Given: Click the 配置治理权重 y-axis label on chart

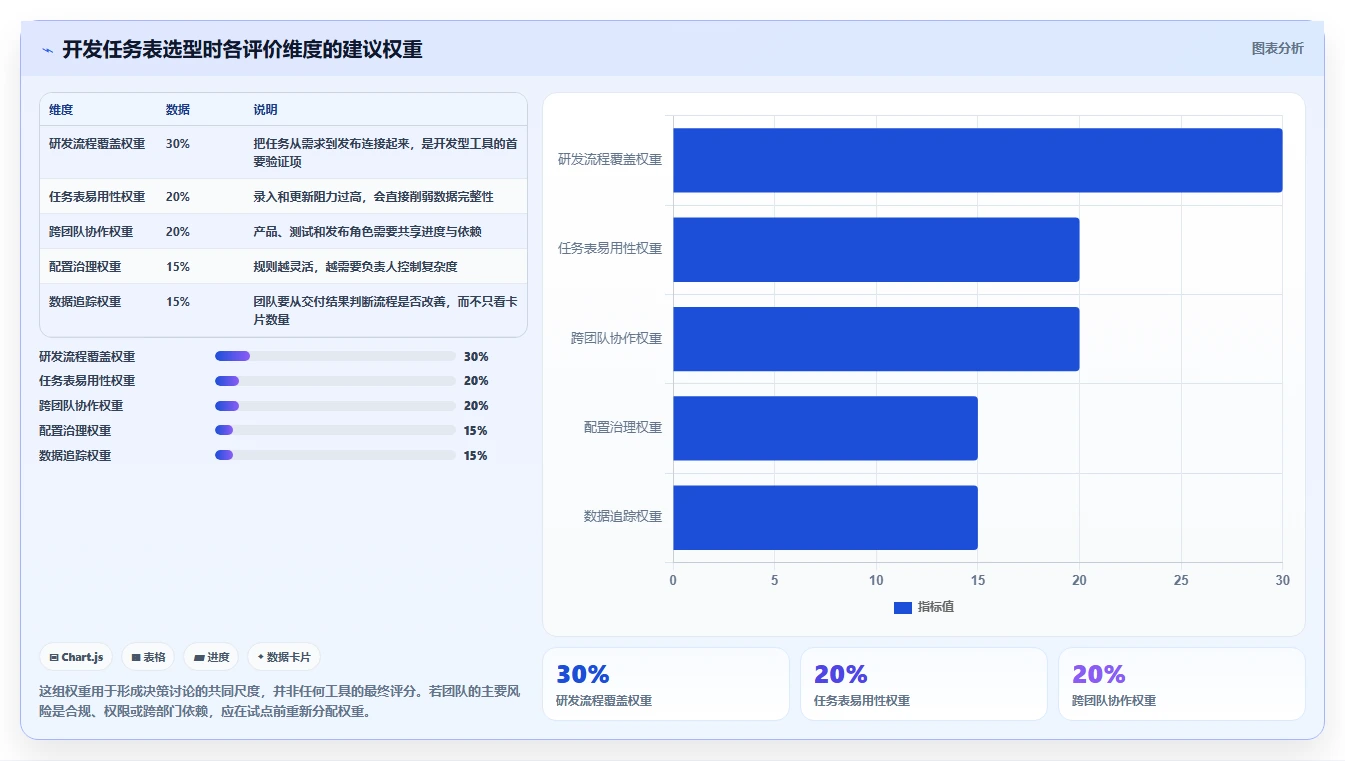Looking at the screenshot, I should pyautogui.click(x=623, y=428).
